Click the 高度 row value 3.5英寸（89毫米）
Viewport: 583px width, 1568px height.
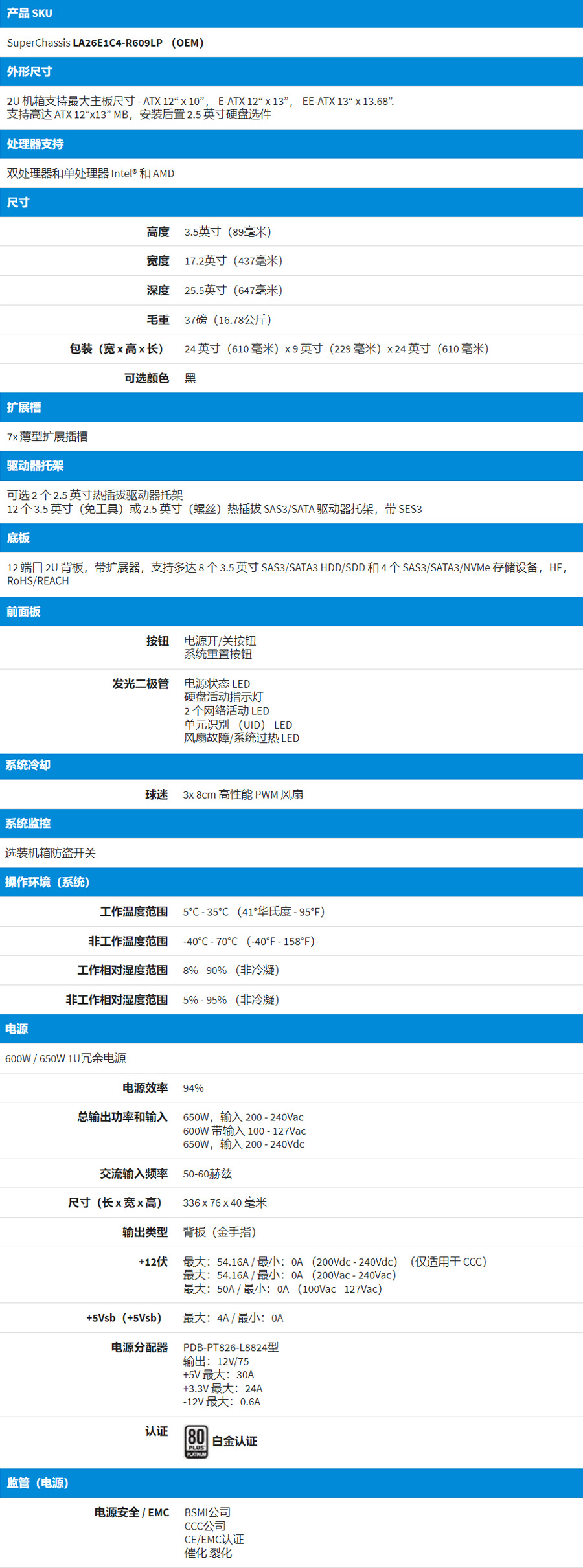228,232
